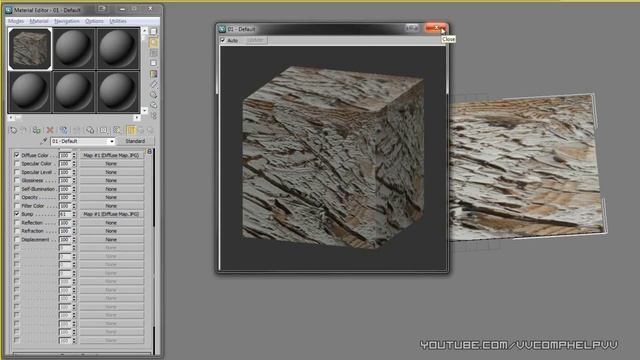Click the None button for Reflection
Screen dimensions: 640x360
click(x=111, y=222)
